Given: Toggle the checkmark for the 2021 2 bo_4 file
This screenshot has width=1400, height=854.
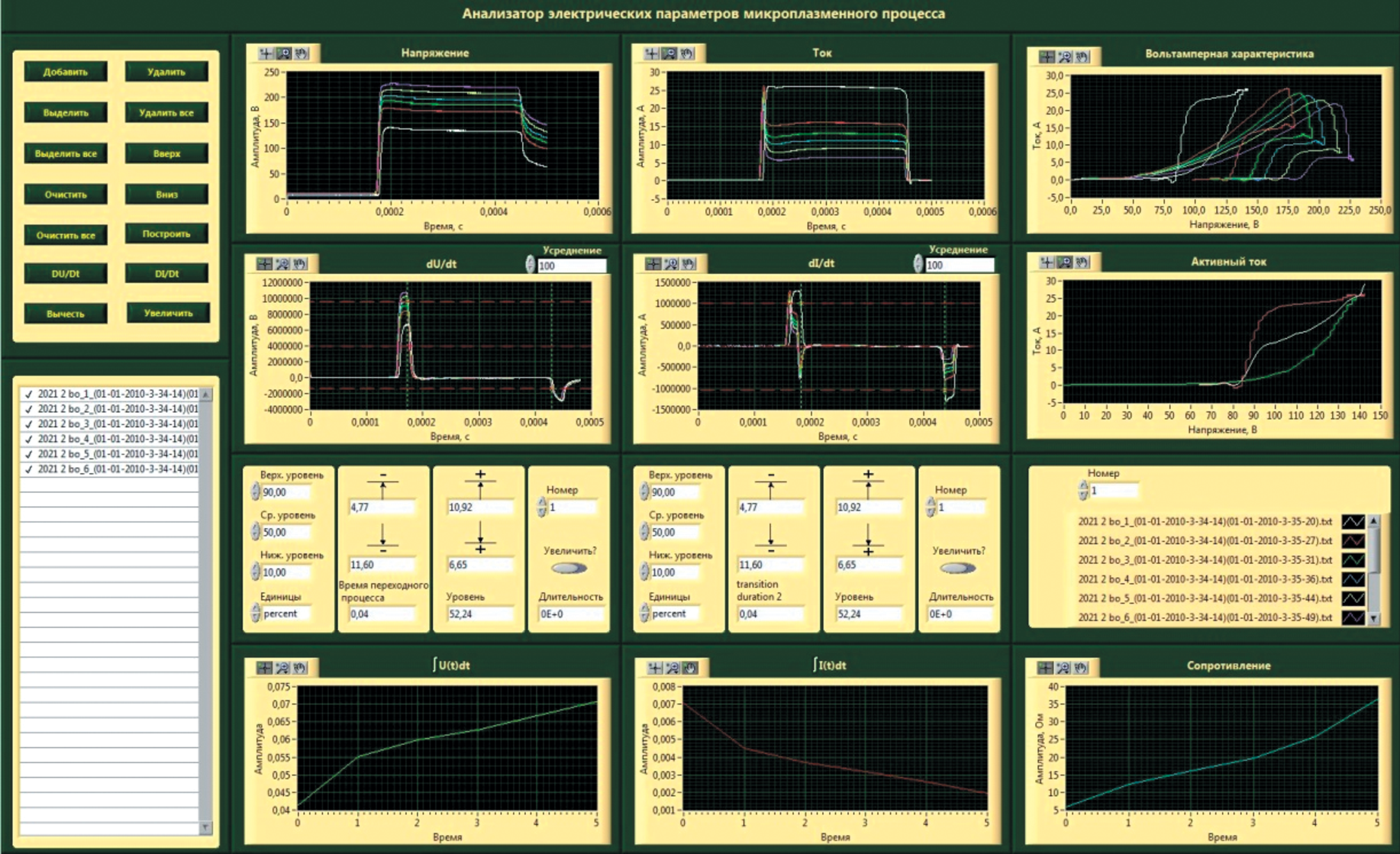Looking at the screenshot, I should [29, 440].
